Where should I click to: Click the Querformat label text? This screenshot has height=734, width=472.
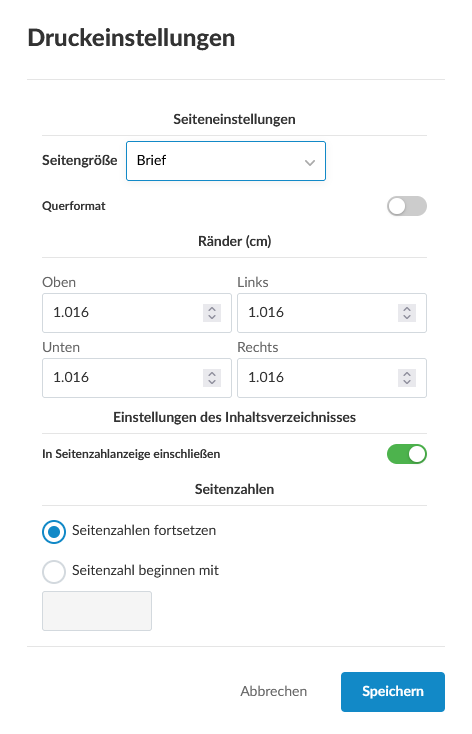[x=74, y=206]
